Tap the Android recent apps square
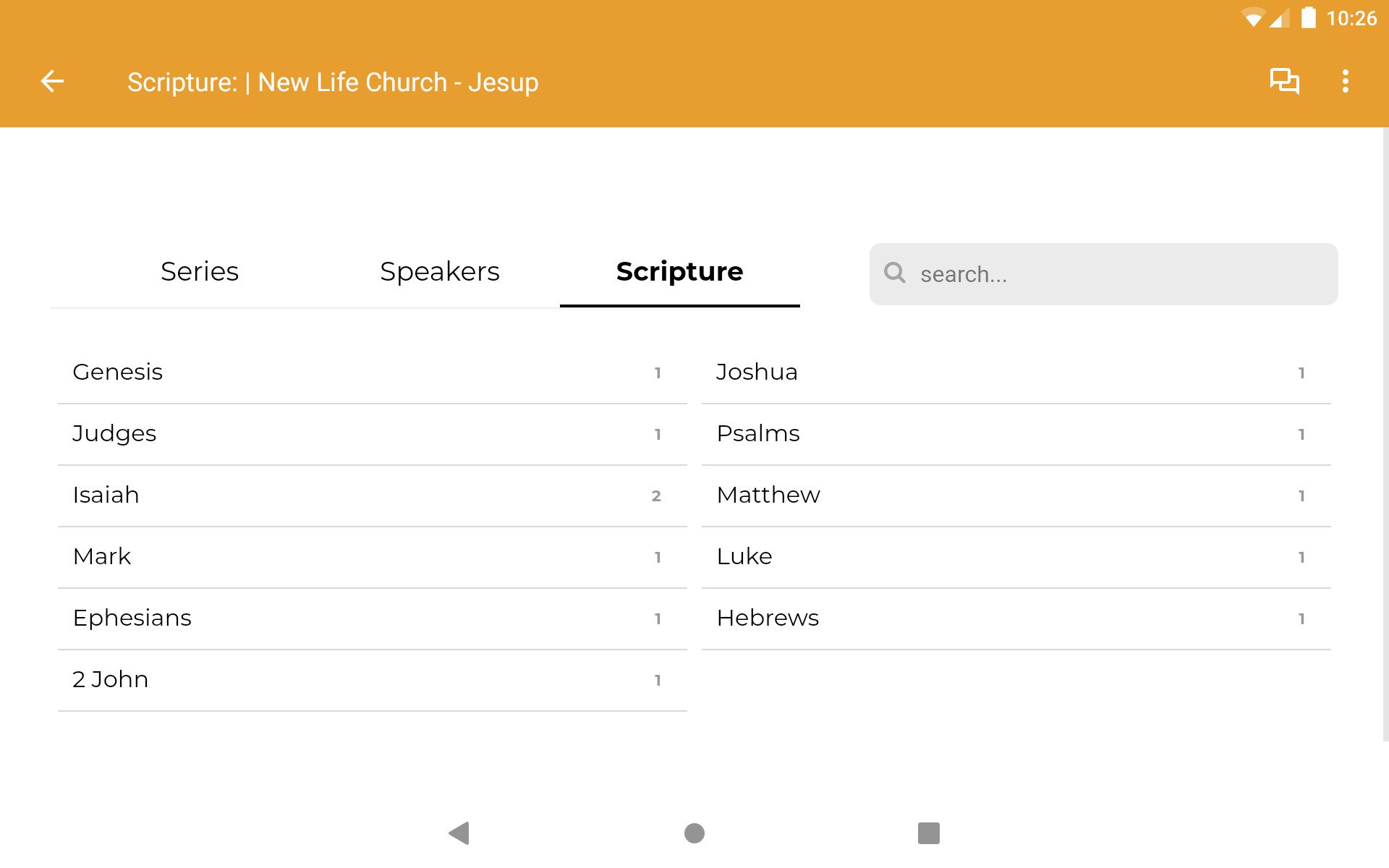Screen dimensions: 1389x868 click(x=928, y=833)
